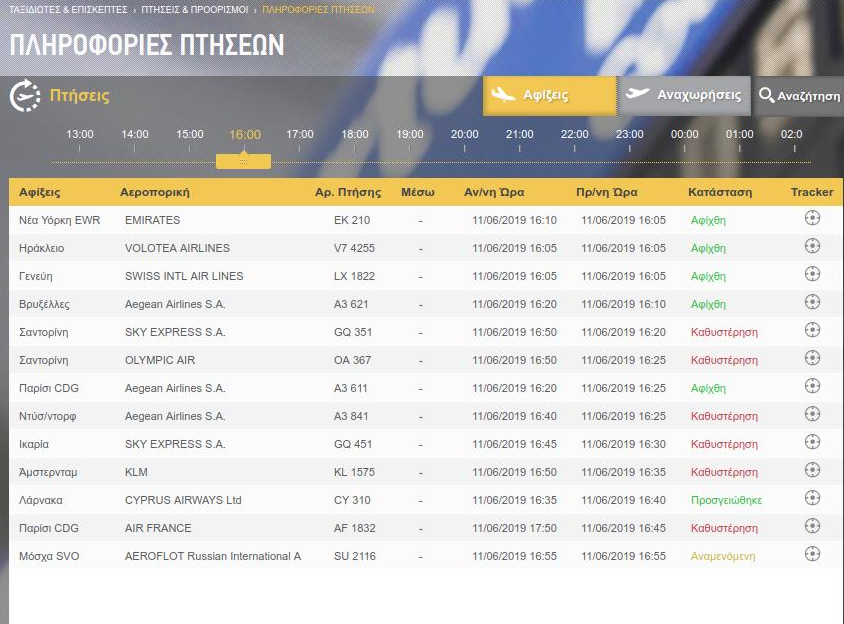Open tracker for AEROFLOT flight SU 2116
This screenshot has height=624, width=844.
point(812,554)
